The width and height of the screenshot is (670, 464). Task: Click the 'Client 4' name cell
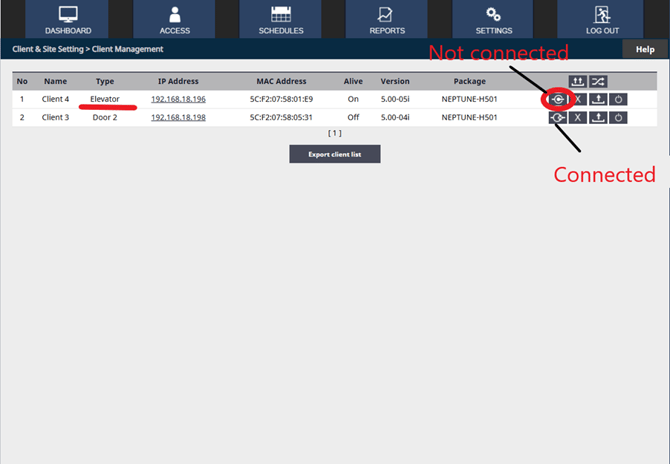[x=55, y=99]
